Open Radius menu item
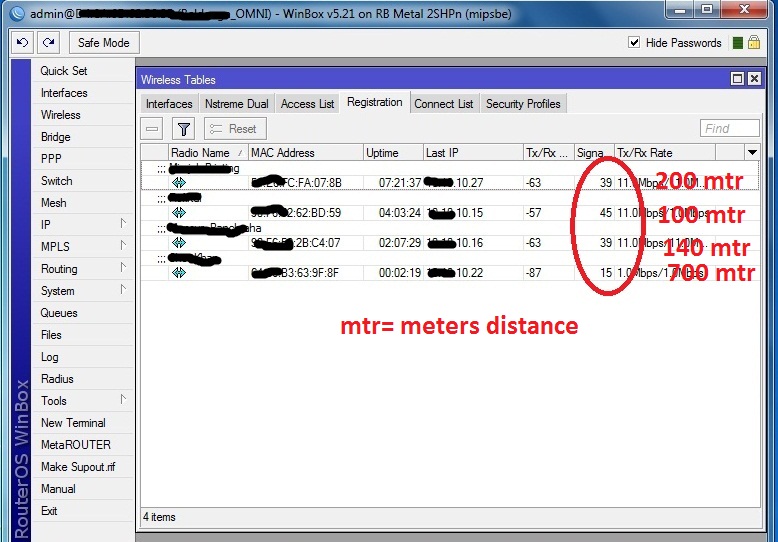The image size is (778, 542). [57, 379]
